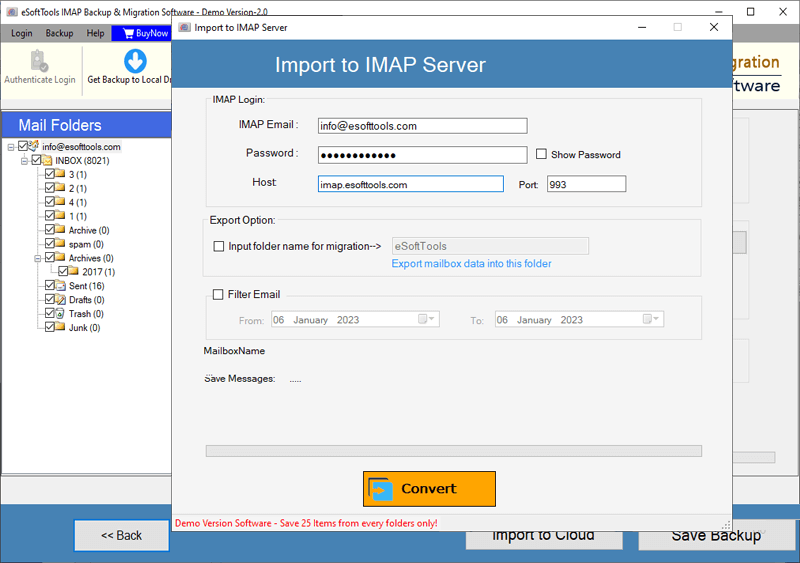
Task: Uncheck the Trash (0) checkbox
Action: 49,313
